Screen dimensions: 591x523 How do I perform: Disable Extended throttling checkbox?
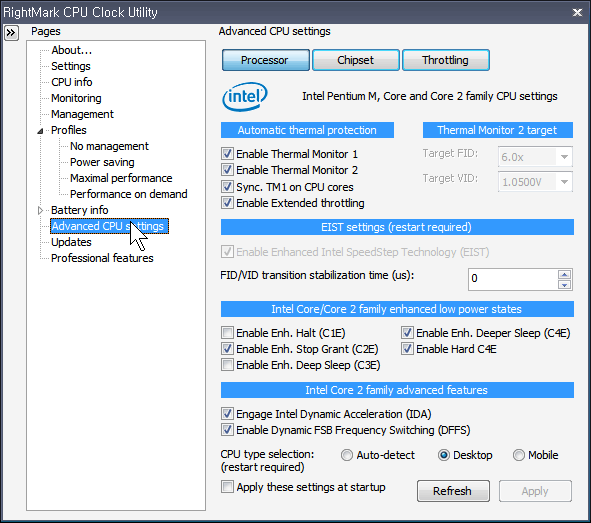227,203
